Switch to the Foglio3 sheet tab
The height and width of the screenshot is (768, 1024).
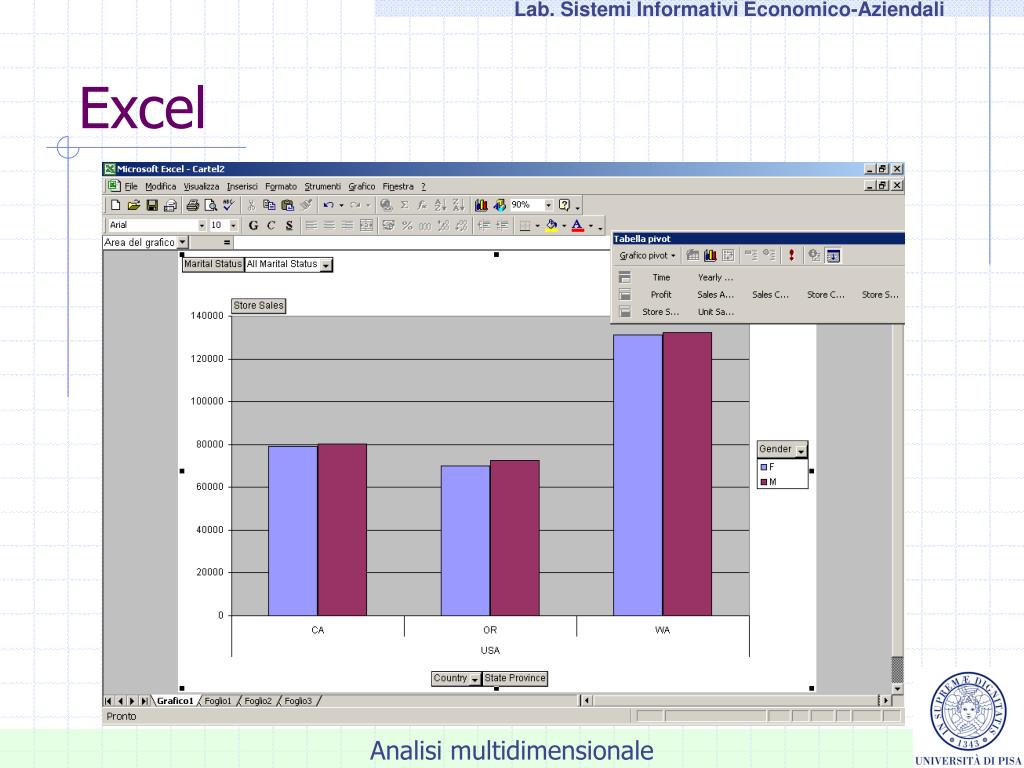tap(298, 701)
